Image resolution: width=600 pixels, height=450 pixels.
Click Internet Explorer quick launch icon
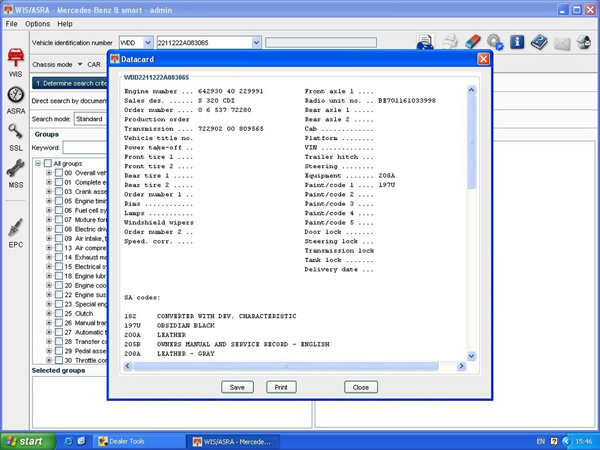(x=68, y=441)
